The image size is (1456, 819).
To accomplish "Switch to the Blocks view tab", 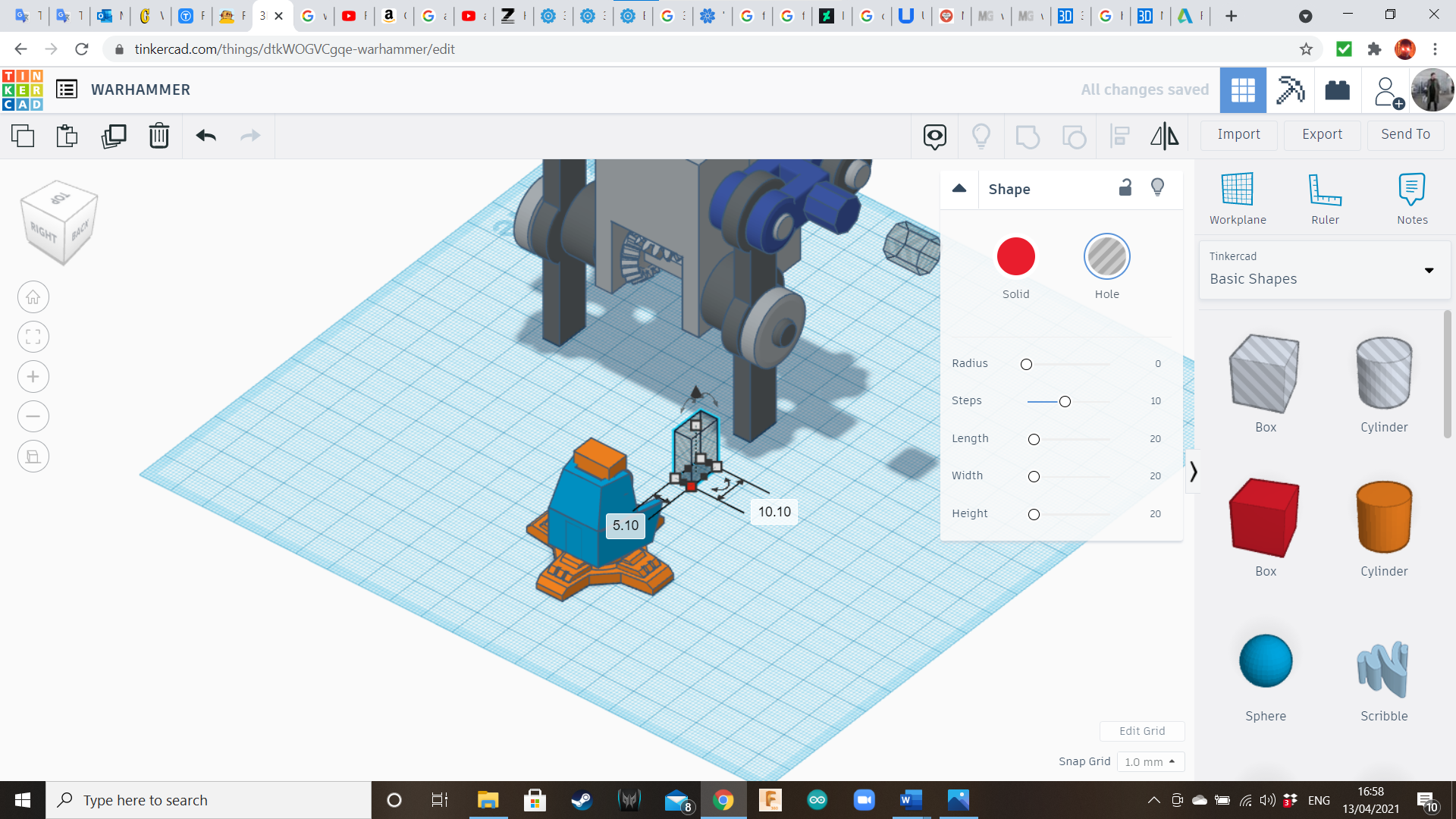I will 1290,90.
